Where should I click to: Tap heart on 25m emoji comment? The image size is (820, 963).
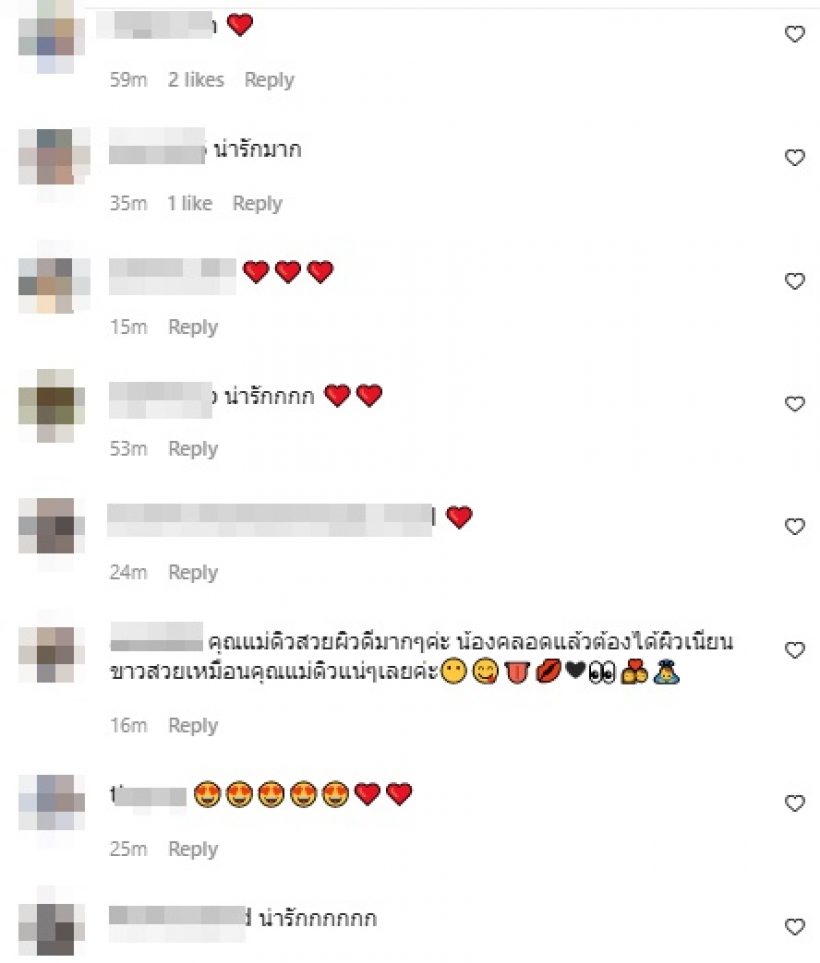click(x=795, y=803)
